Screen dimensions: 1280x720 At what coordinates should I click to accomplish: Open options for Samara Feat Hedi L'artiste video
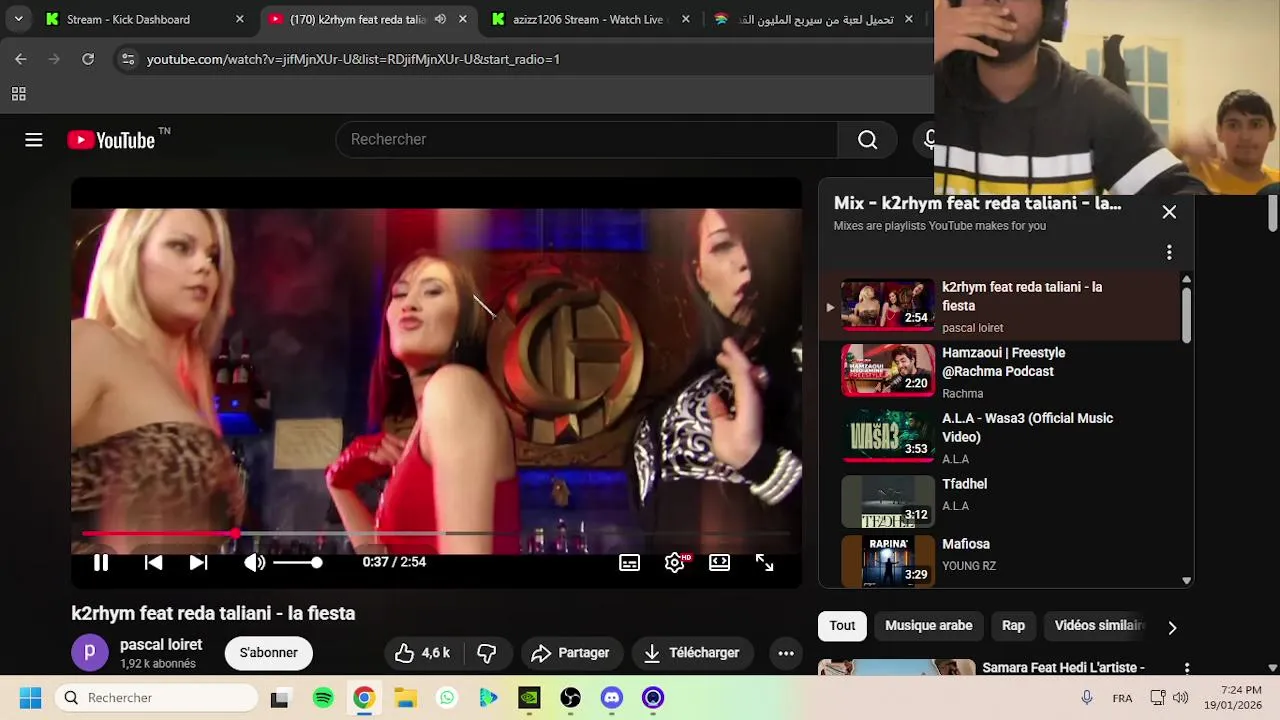[1187, 668]
